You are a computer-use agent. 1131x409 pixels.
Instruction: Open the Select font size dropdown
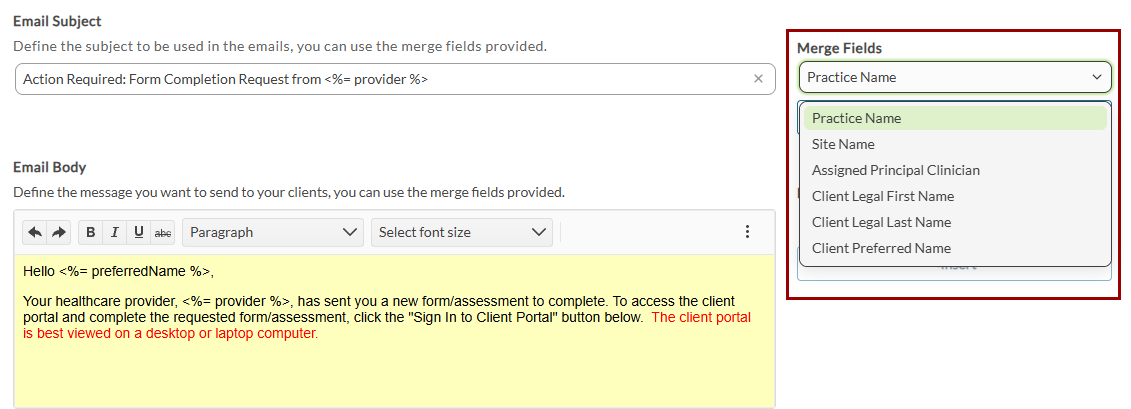coord(461,232)
